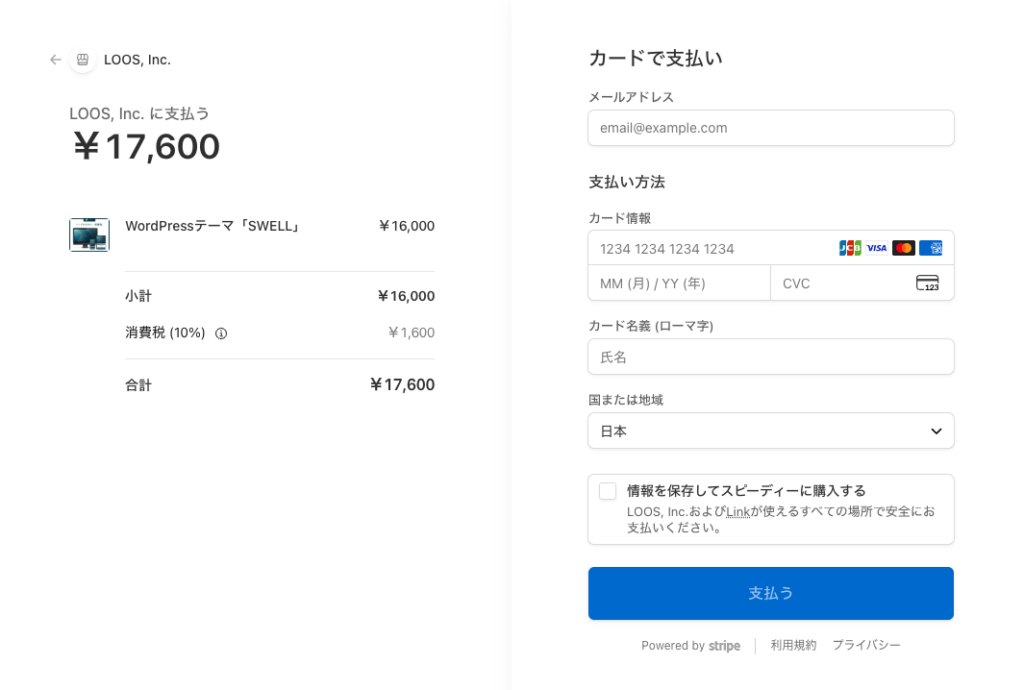The width and height of the screenshot is (1024, 690).
Task: Click the consumption tax info icon
Action: point(221,333)
